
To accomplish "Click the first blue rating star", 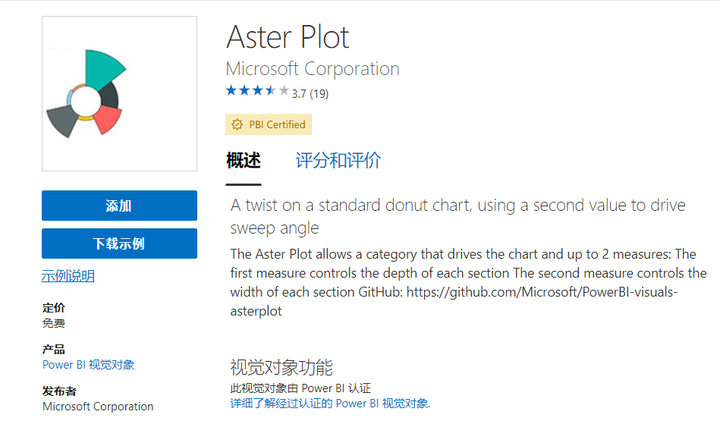I will [x=231, y=90].
